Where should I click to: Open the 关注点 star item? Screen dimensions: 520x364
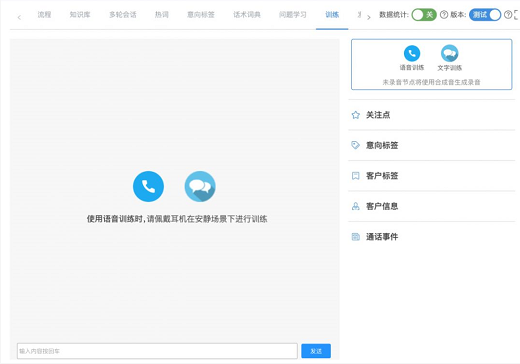point(431,115)
